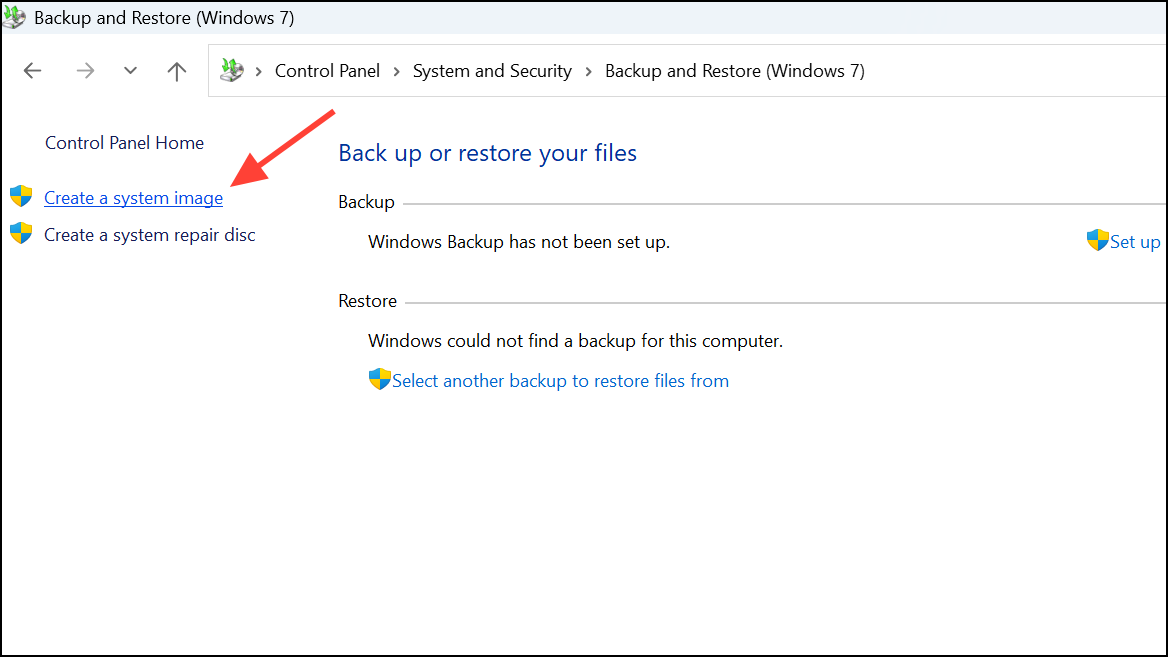Click the shield icon beside Create a system repair disc

pyautogui.click(x=21, y=233)
